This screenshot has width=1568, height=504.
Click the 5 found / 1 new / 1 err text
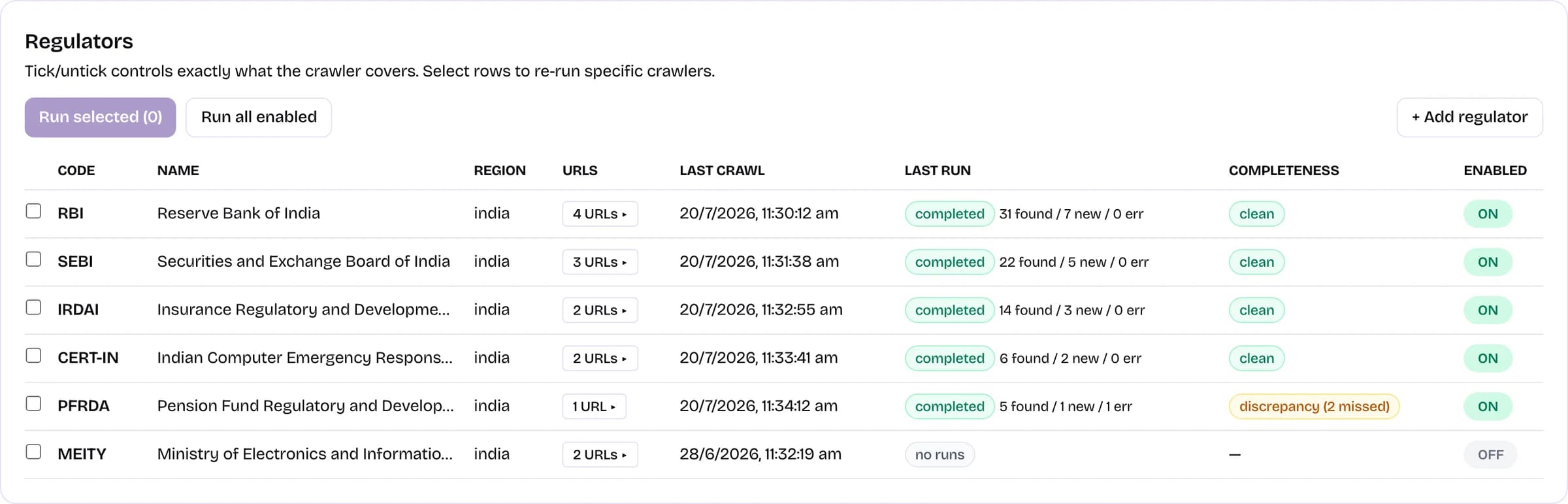[1066, 407]
